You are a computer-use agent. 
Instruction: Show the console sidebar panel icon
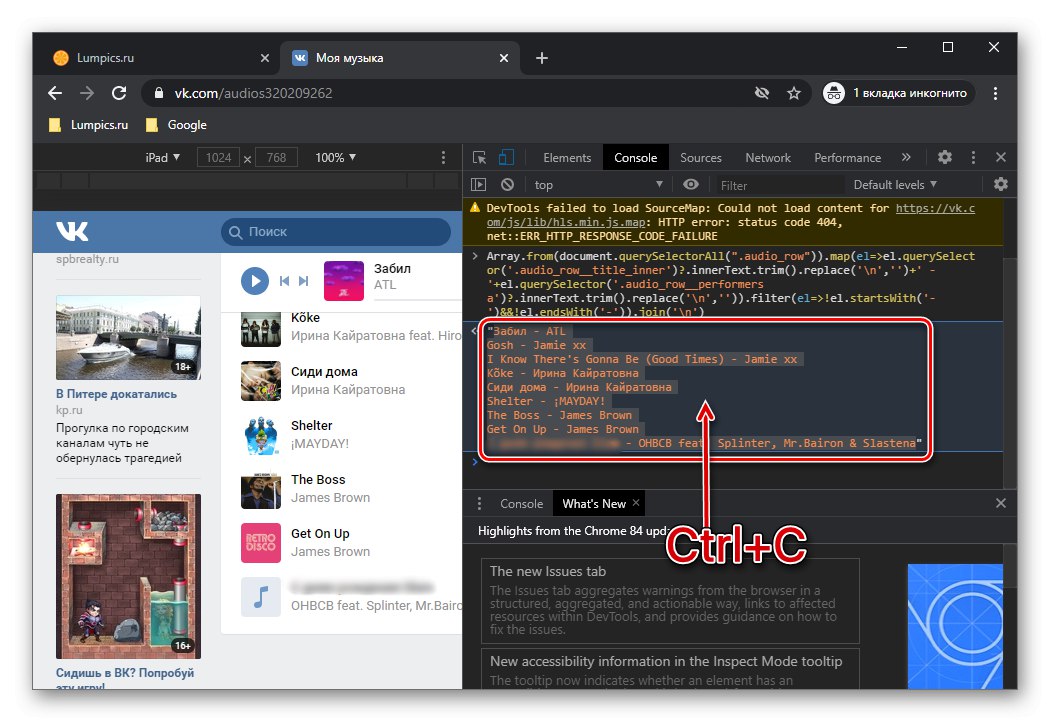[x=479, y=185]
